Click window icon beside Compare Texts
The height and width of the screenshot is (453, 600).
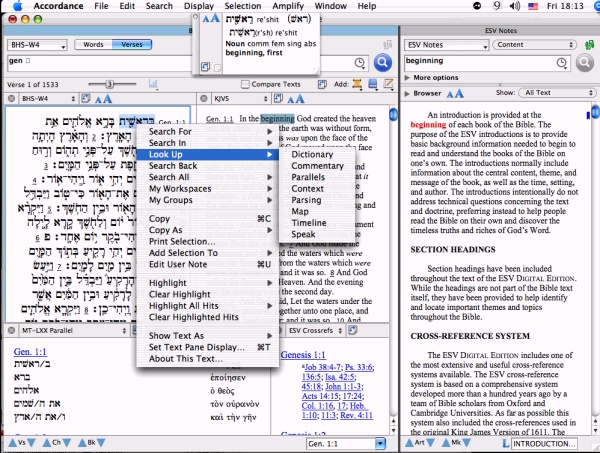(322, 84)
